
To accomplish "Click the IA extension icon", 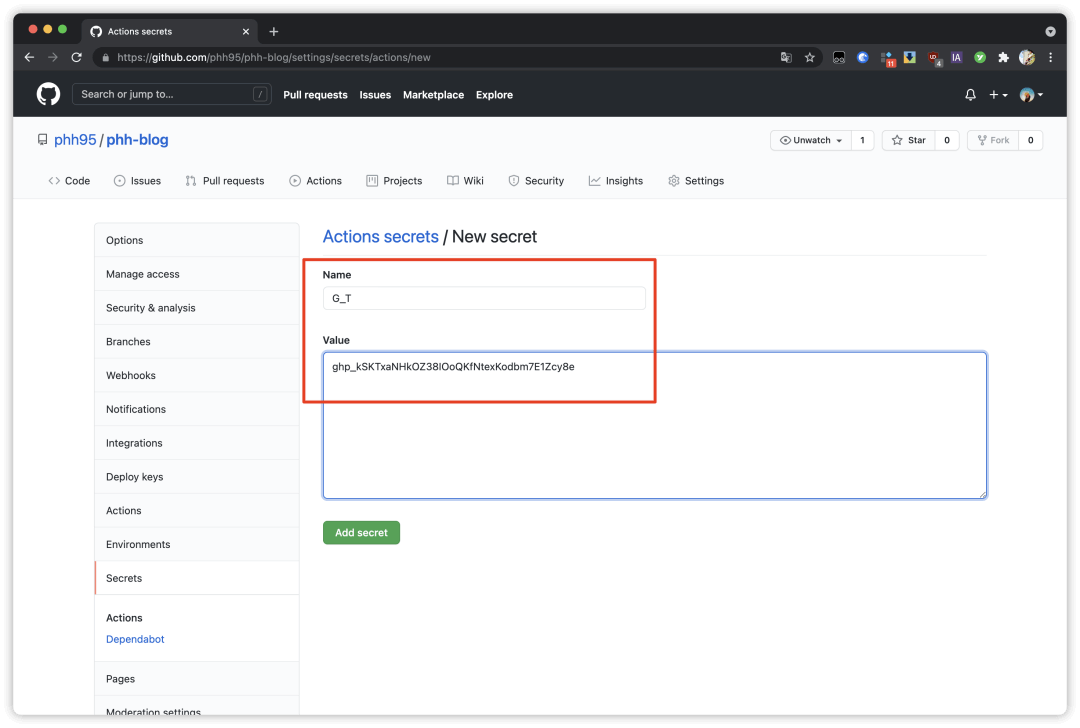I will pyautogui.click(x=956, y=57).
